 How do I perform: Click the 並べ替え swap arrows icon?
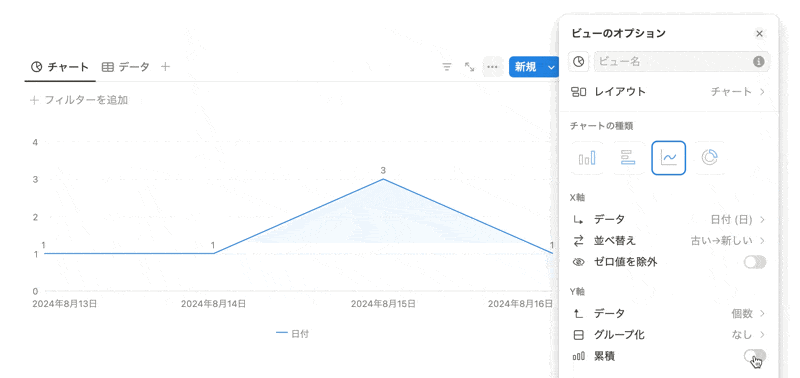point(578,241)
